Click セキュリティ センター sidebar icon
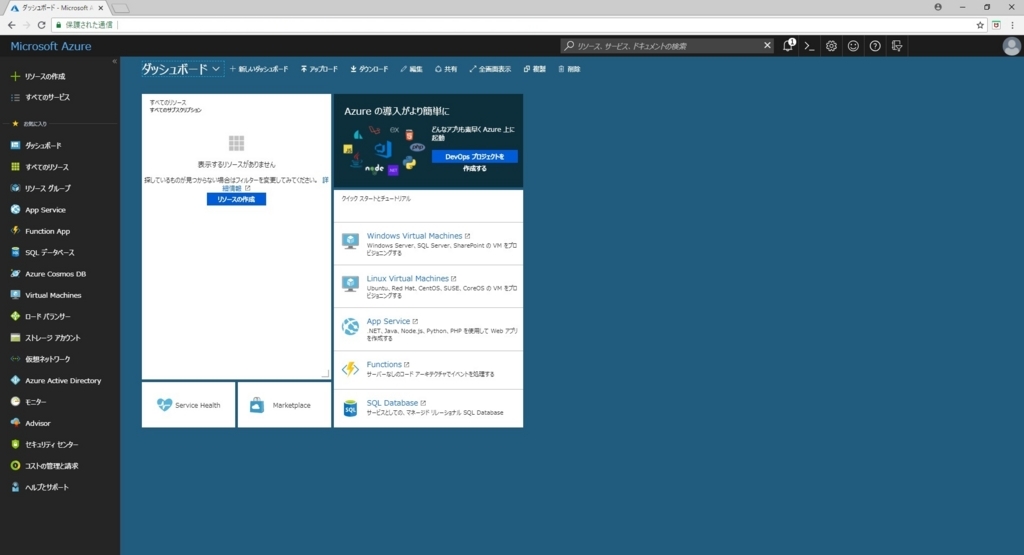The height and width of the screenshot is (555, 1024). click(x=15, y=444)
